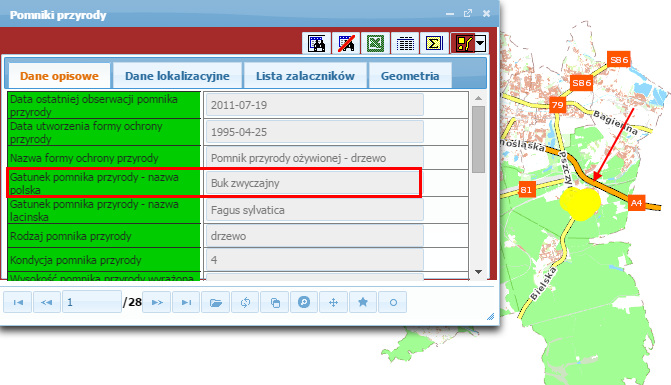Open the sum statistics sigma tool
The width and height of the screenshot is (671, 385).
pyautogui.click(x=434, y=43)
